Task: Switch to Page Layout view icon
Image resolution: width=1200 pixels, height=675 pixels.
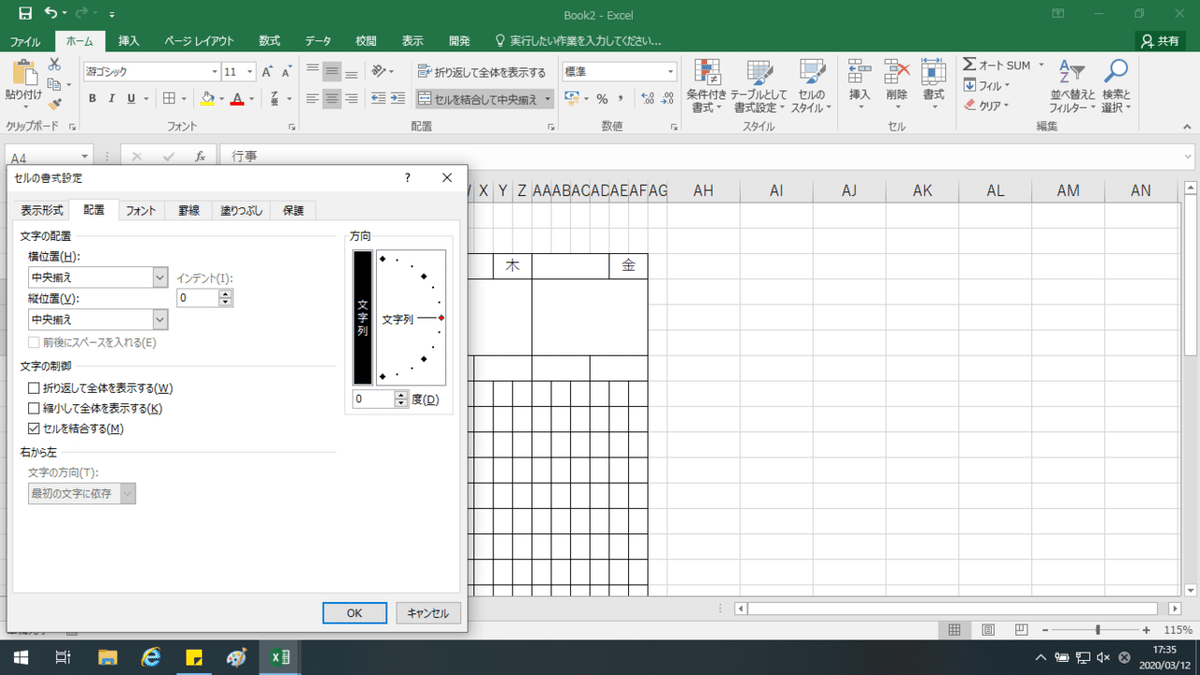Action: [988, 630]
